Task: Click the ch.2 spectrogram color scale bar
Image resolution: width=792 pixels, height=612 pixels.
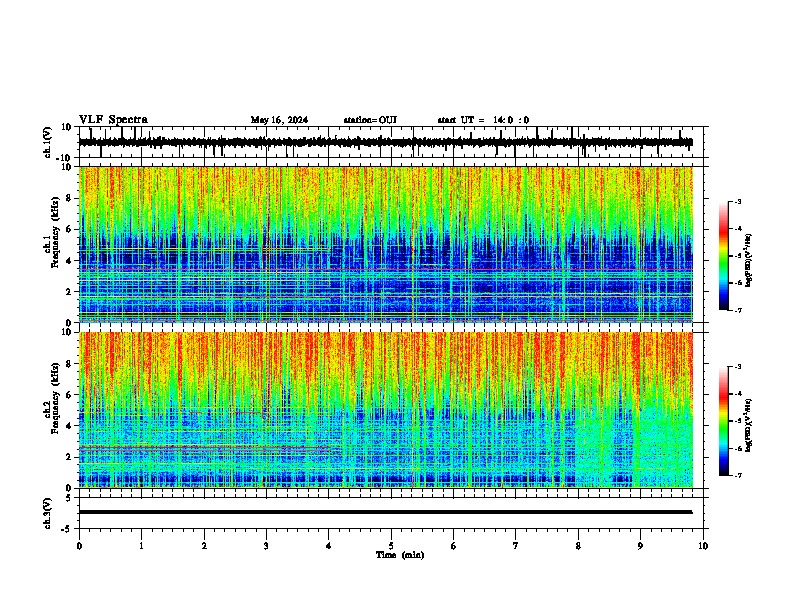Action: (x=723, y=421)
